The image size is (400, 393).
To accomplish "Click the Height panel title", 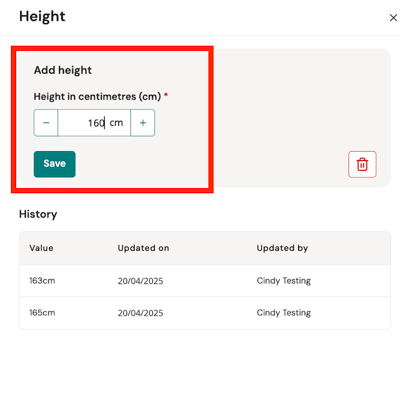I will coord(42,16).
